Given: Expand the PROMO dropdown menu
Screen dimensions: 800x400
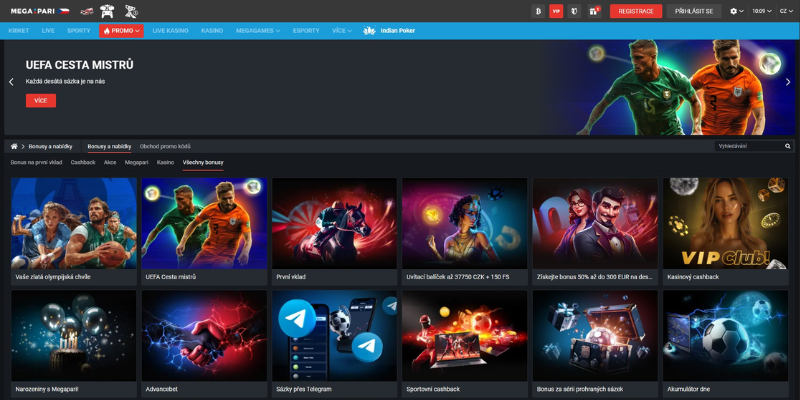Looking at the screenshot, I should point(121,31).
